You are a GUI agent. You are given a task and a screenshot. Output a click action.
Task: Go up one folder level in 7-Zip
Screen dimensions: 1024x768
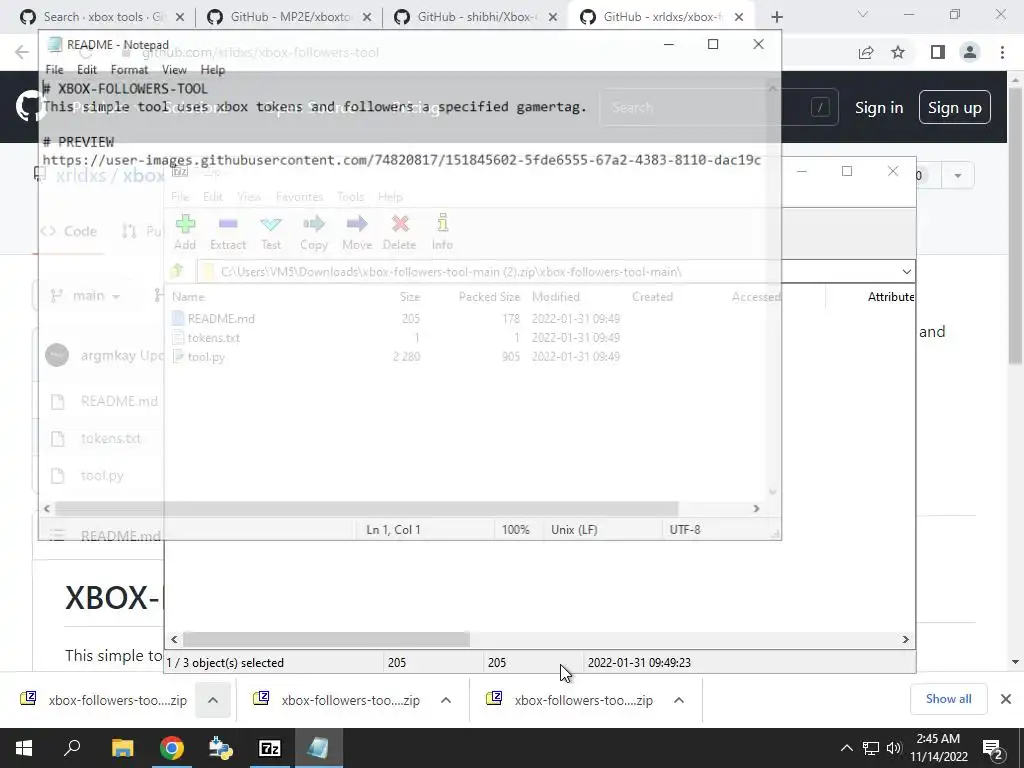coord(177,271)
